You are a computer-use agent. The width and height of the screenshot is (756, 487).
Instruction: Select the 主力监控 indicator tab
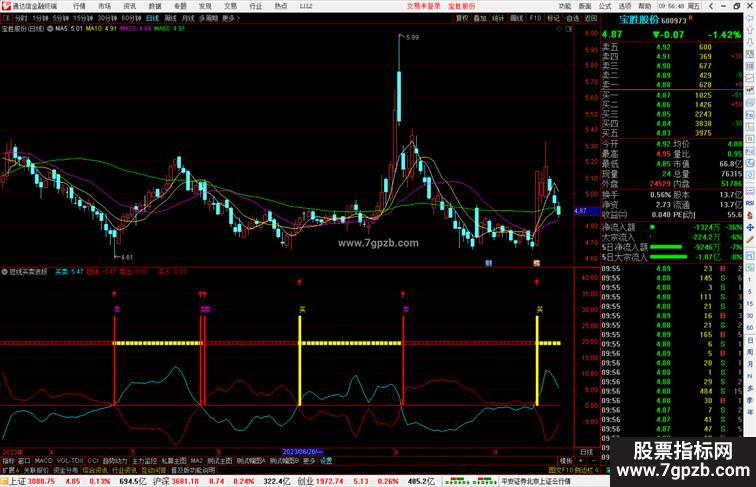point(144,461)
